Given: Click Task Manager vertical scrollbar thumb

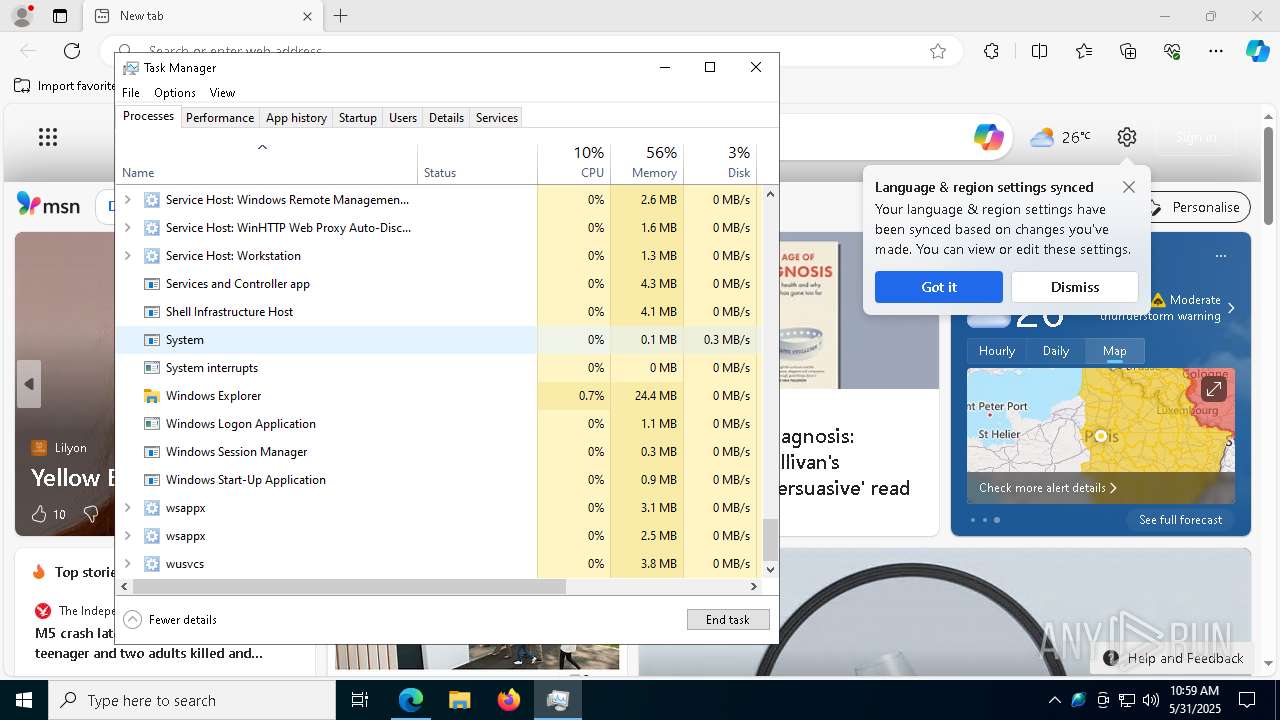Looking at the screenshot, I should pos(770,540).
